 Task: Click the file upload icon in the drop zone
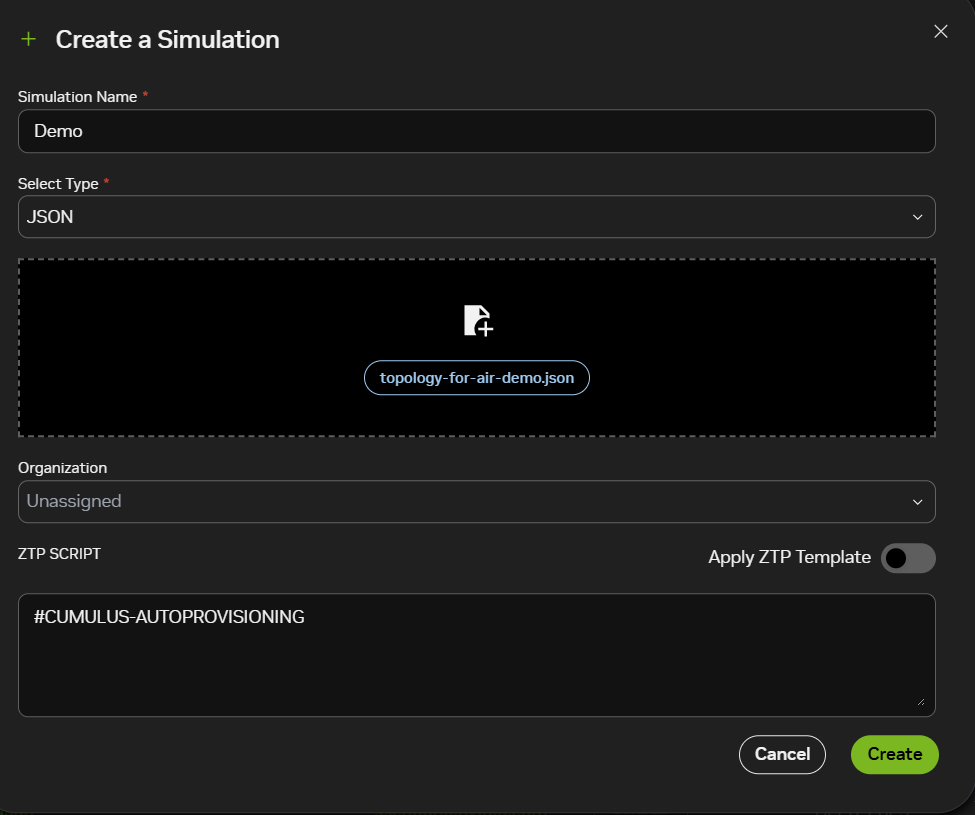(478, 320)
